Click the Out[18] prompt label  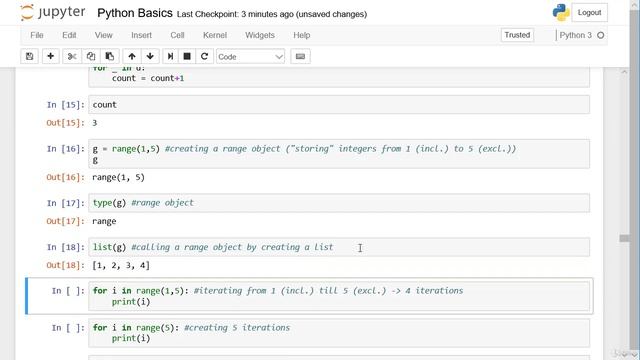(x=65, y=265)
